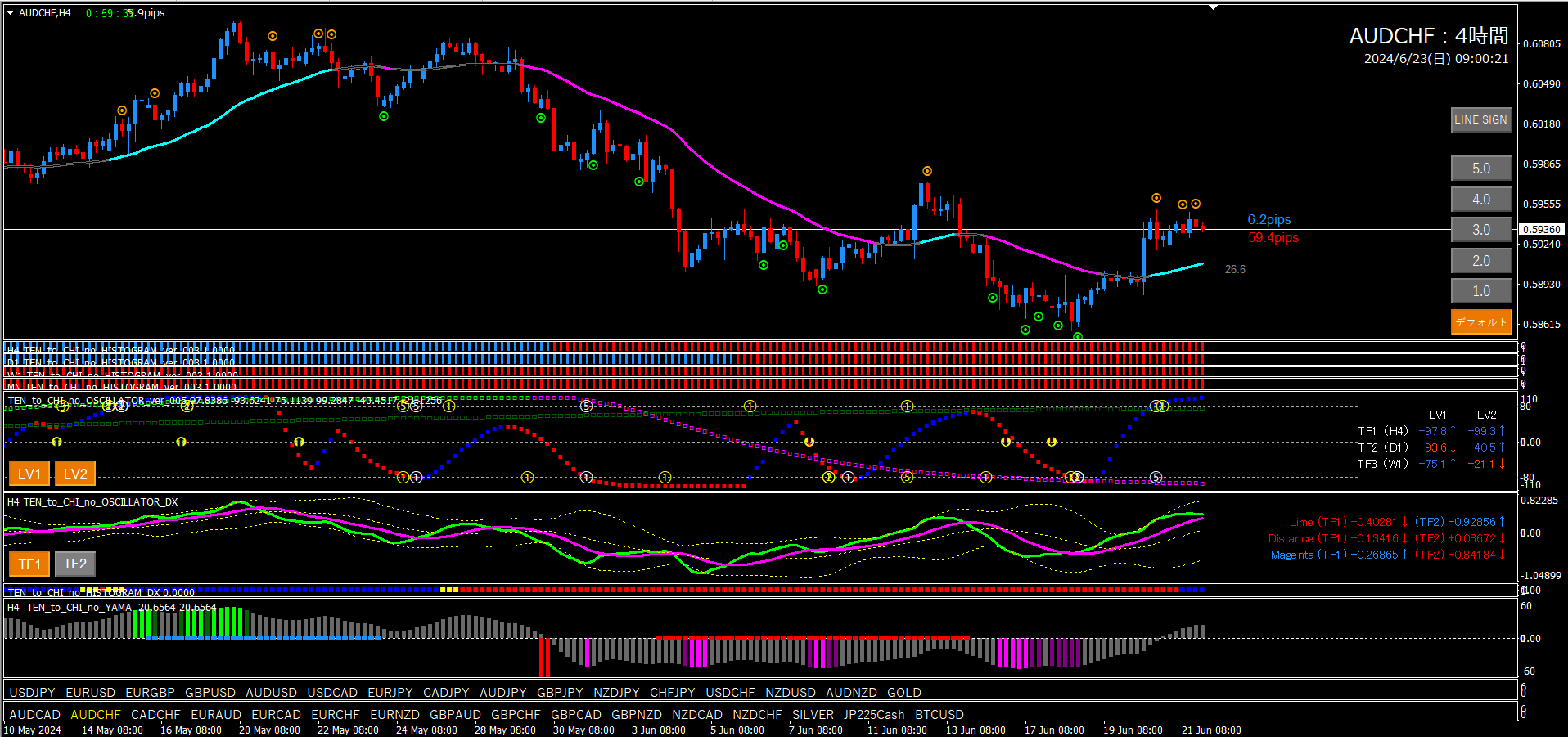Click the 28 May 08:00 time label
The width and height of the screenshot is (1568, 737).
tap(505, 730)
